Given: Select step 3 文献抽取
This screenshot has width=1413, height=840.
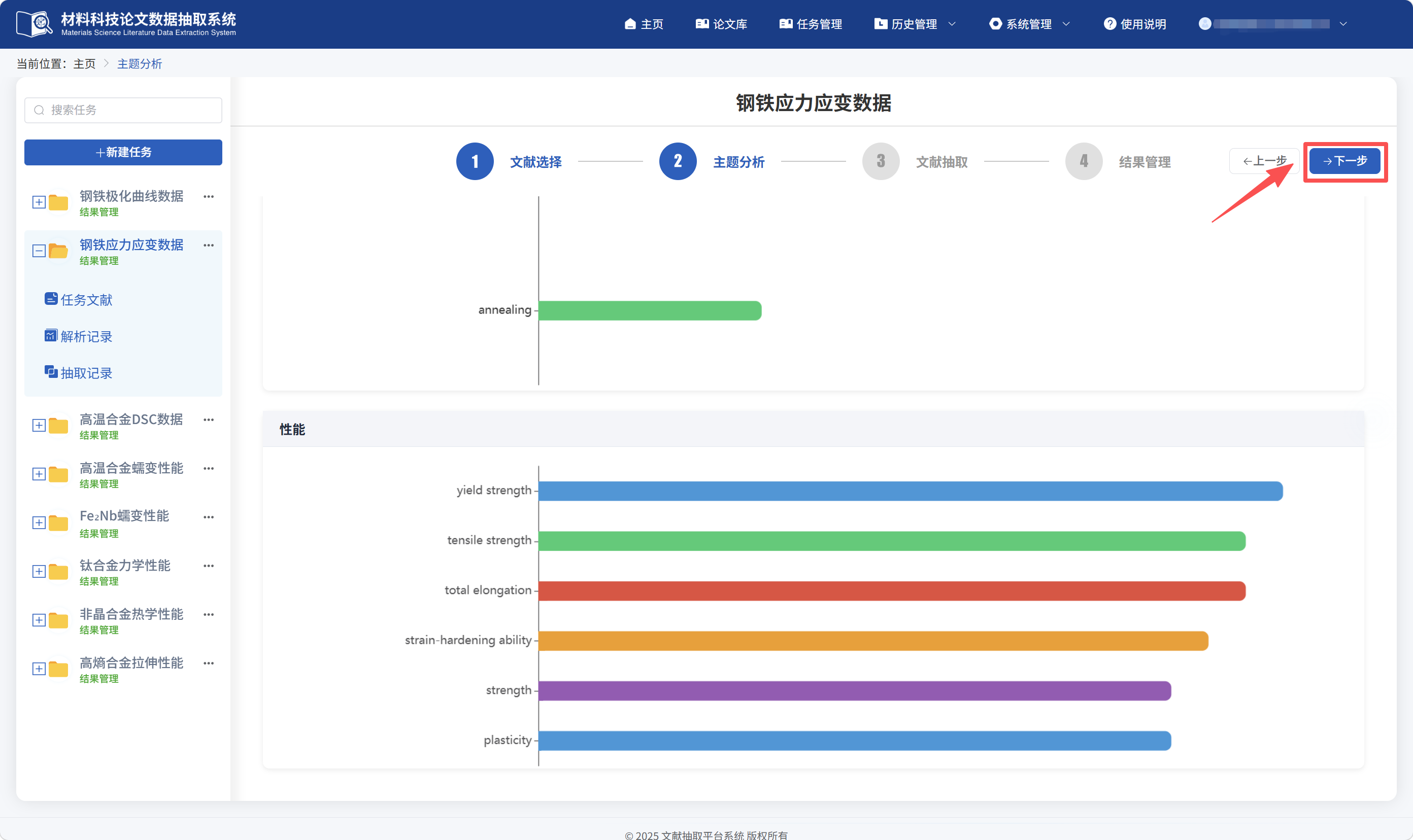Looking at the screenshot, I should (x=915, y=161).
